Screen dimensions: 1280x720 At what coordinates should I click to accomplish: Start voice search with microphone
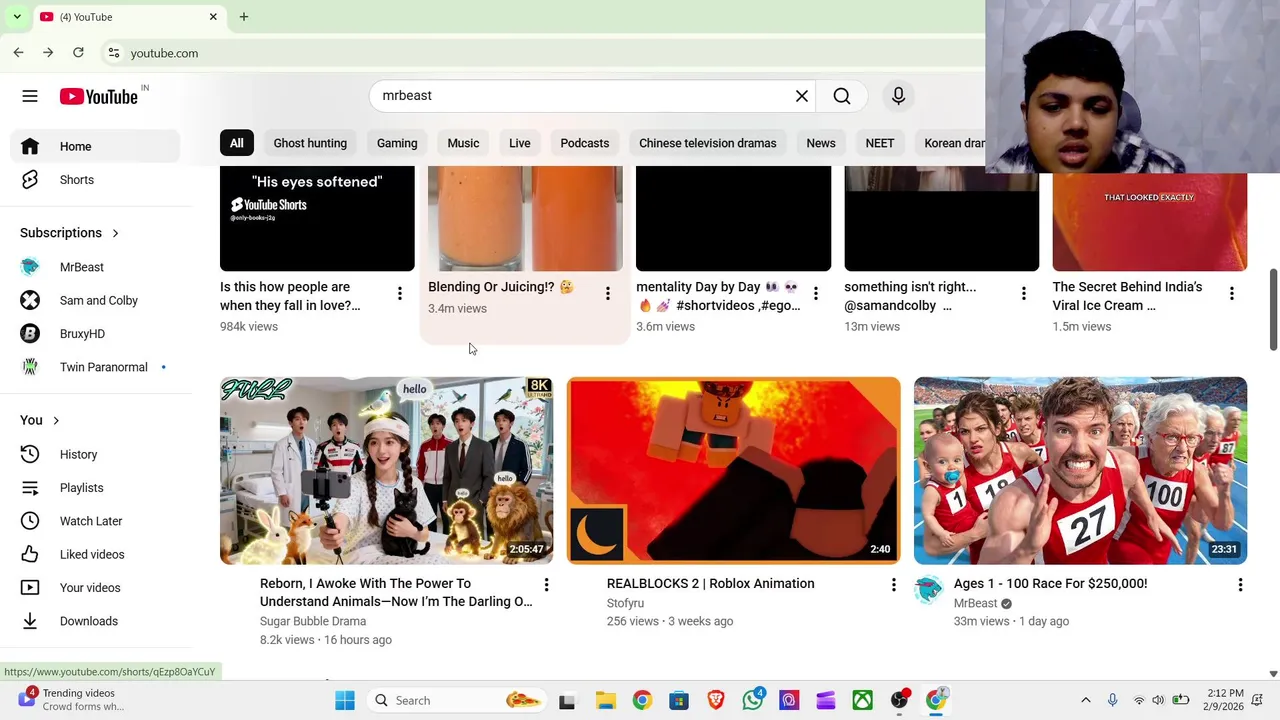898,96
